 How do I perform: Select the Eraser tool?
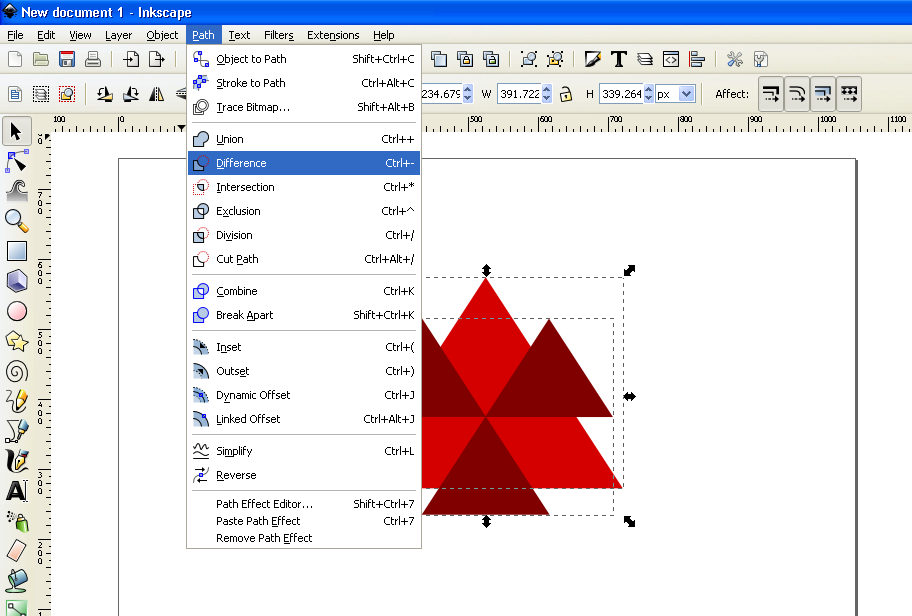point(16,551)
